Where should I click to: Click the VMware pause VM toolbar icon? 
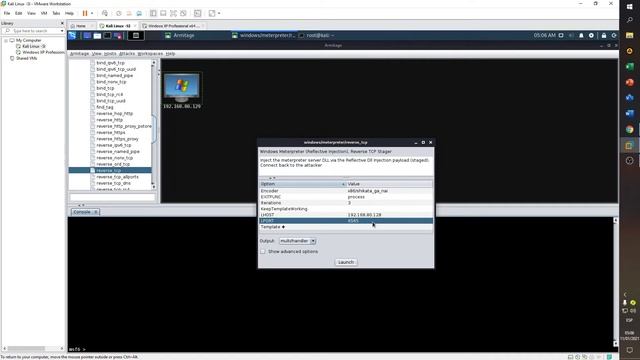click(85, 13)
